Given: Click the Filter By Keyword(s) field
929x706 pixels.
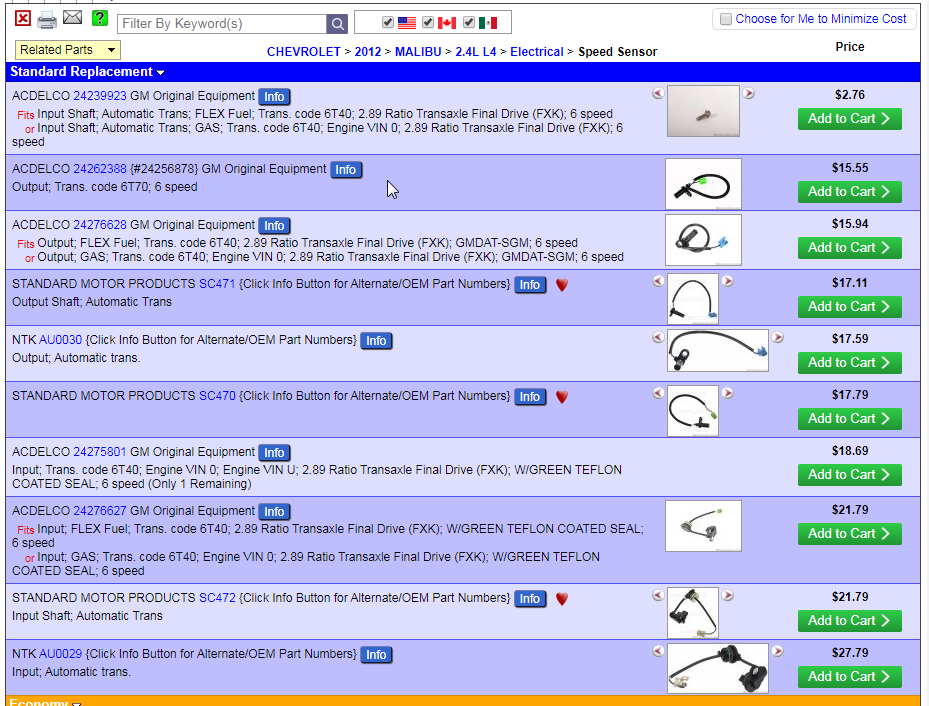Looking at the screenshot, I should [x=222, y=24].
